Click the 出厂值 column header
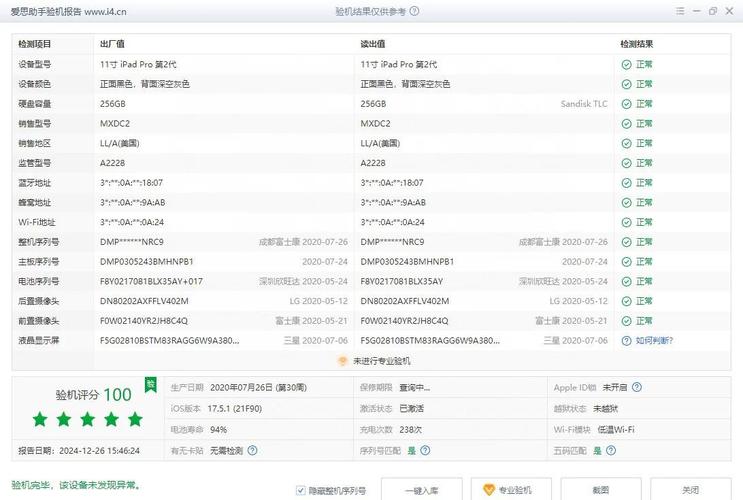The height and width of the screenshot is (500, 743). [x=112, y=44]
